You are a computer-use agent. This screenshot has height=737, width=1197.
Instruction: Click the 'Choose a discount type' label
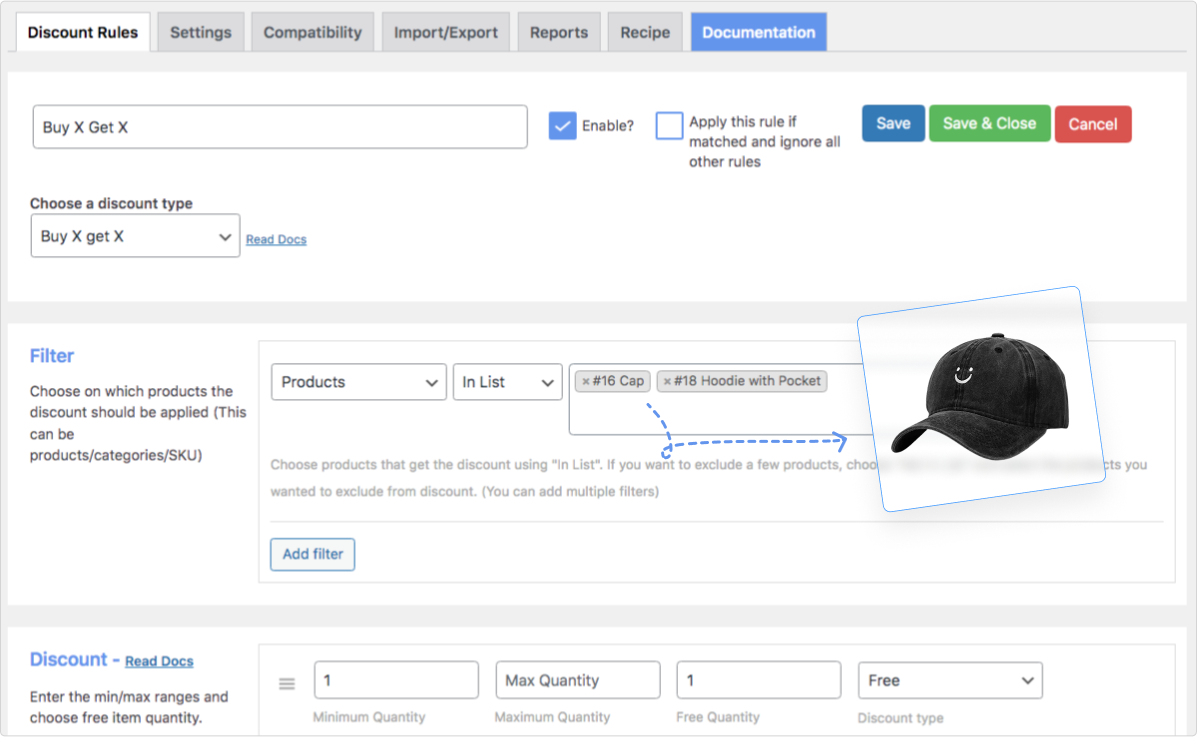click(111, 203)
